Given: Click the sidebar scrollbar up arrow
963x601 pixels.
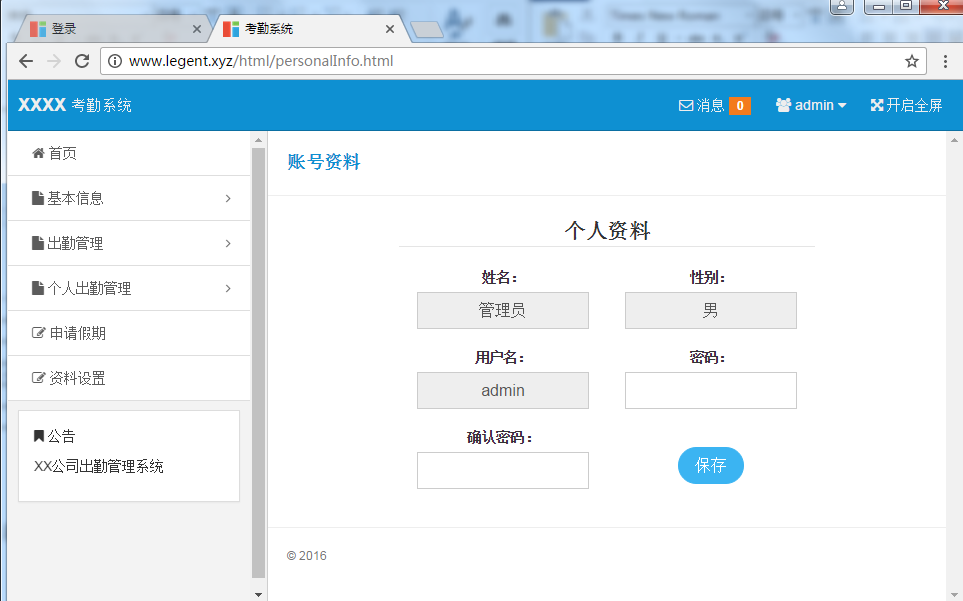Looking at the screenshot, I should (x=259, y=140).
